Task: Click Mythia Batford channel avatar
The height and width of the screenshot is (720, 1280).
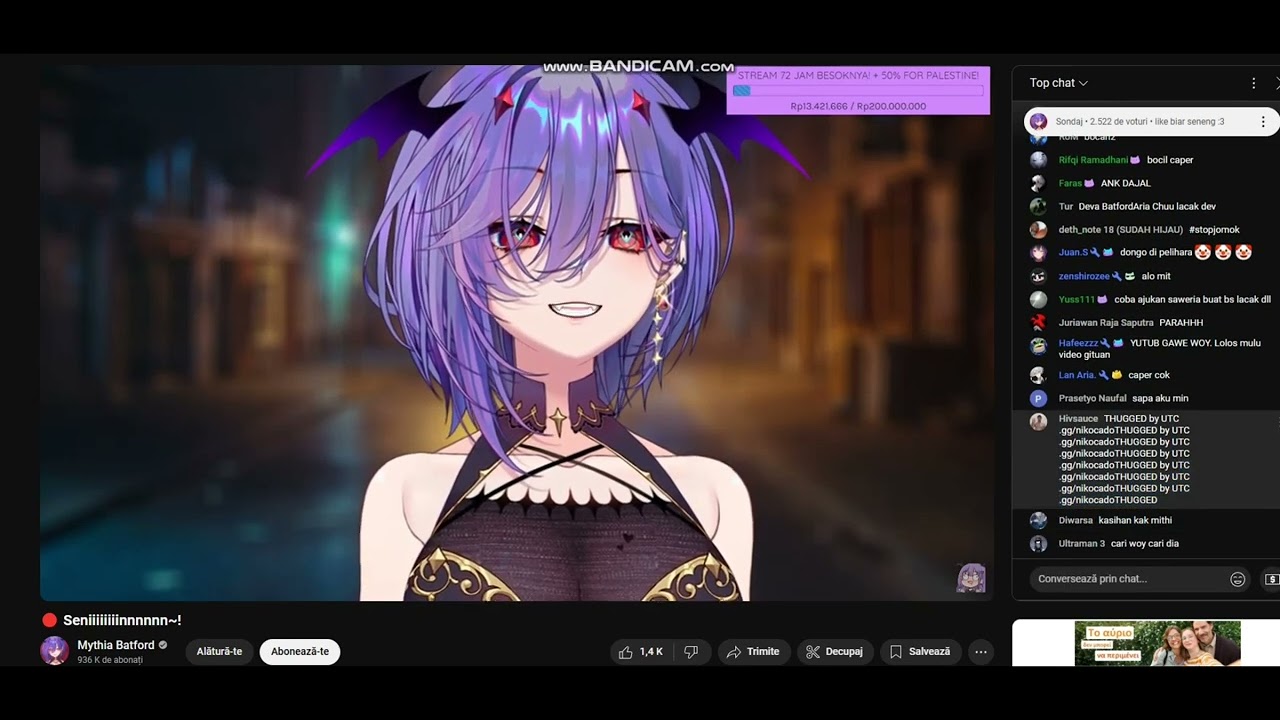Action: 54,651
